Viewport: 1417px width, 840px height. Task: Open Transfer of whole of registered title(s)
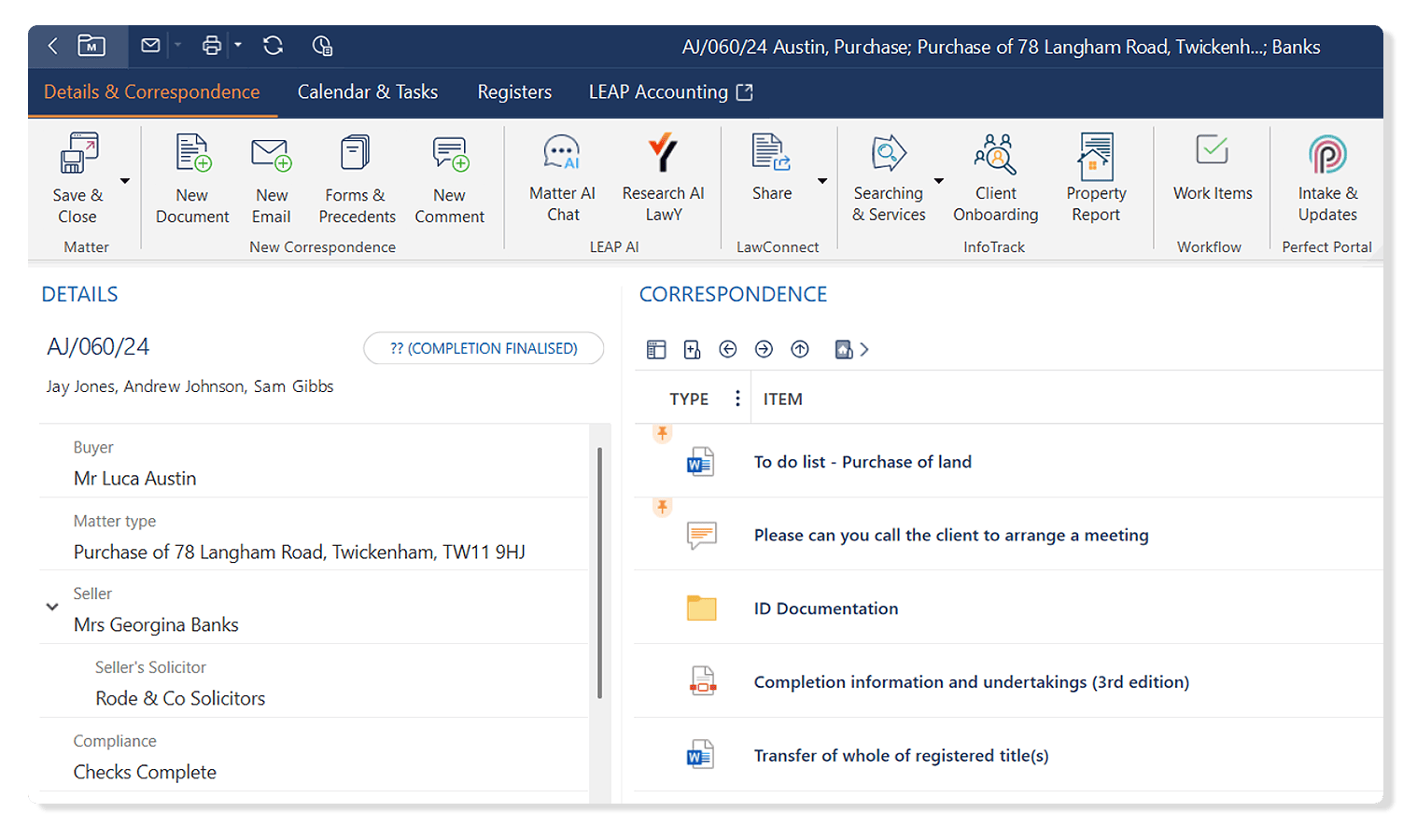(901, 756)
